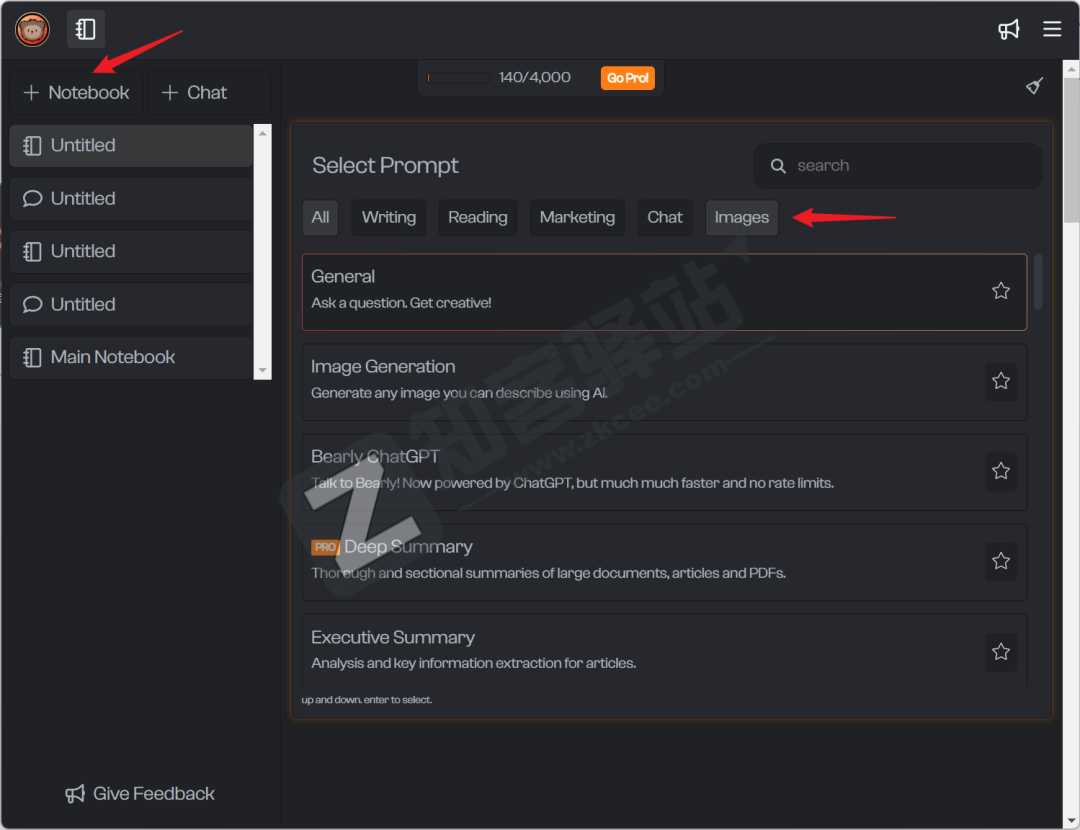Click the broom clear icon
Viewport: 1080px width, 830px height.
(x=1035, y=86)
